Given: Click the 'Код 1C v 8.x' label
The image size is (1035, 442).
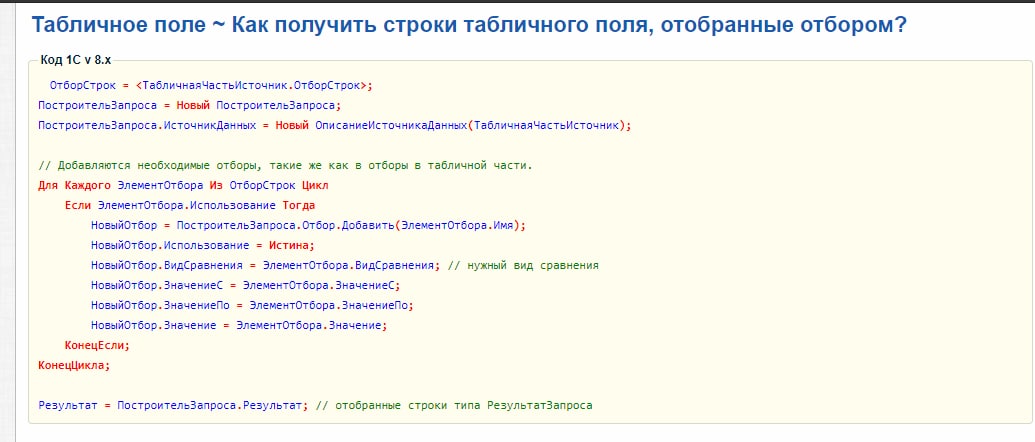Looking at the screenshot, I should click(75, 60).
